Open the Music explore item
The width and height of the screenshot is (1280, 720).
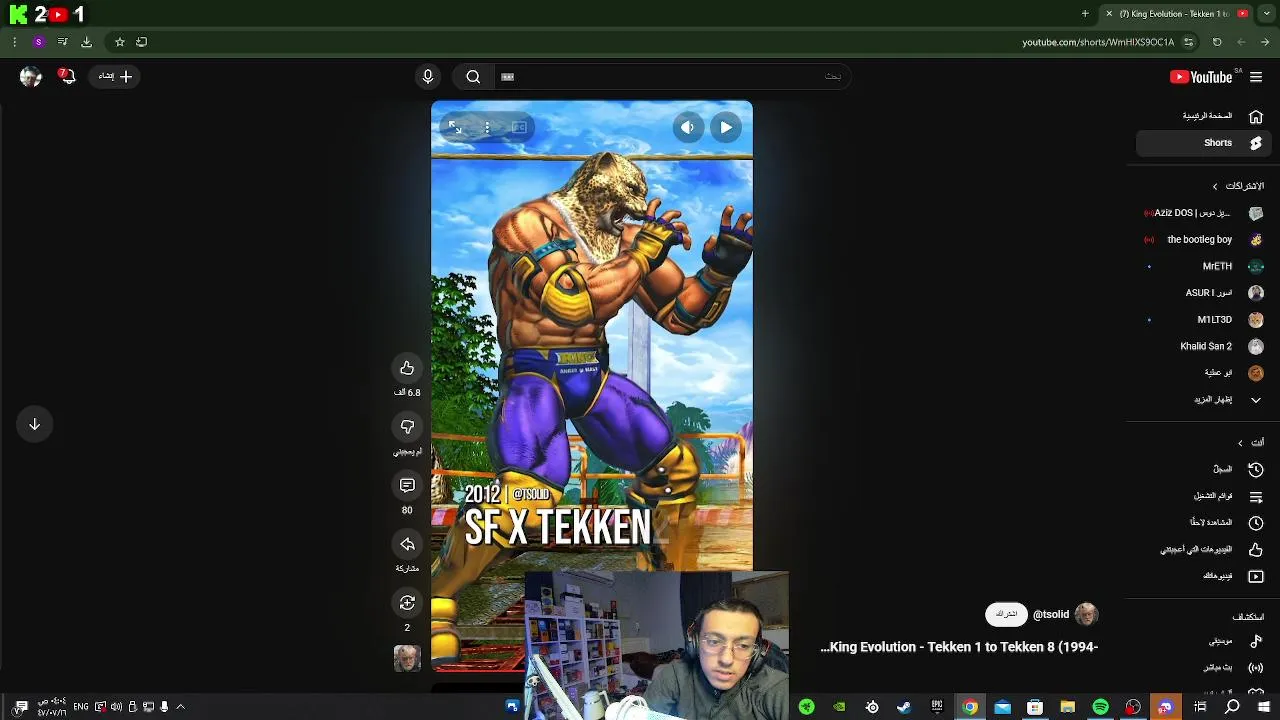click(1204, 641)
